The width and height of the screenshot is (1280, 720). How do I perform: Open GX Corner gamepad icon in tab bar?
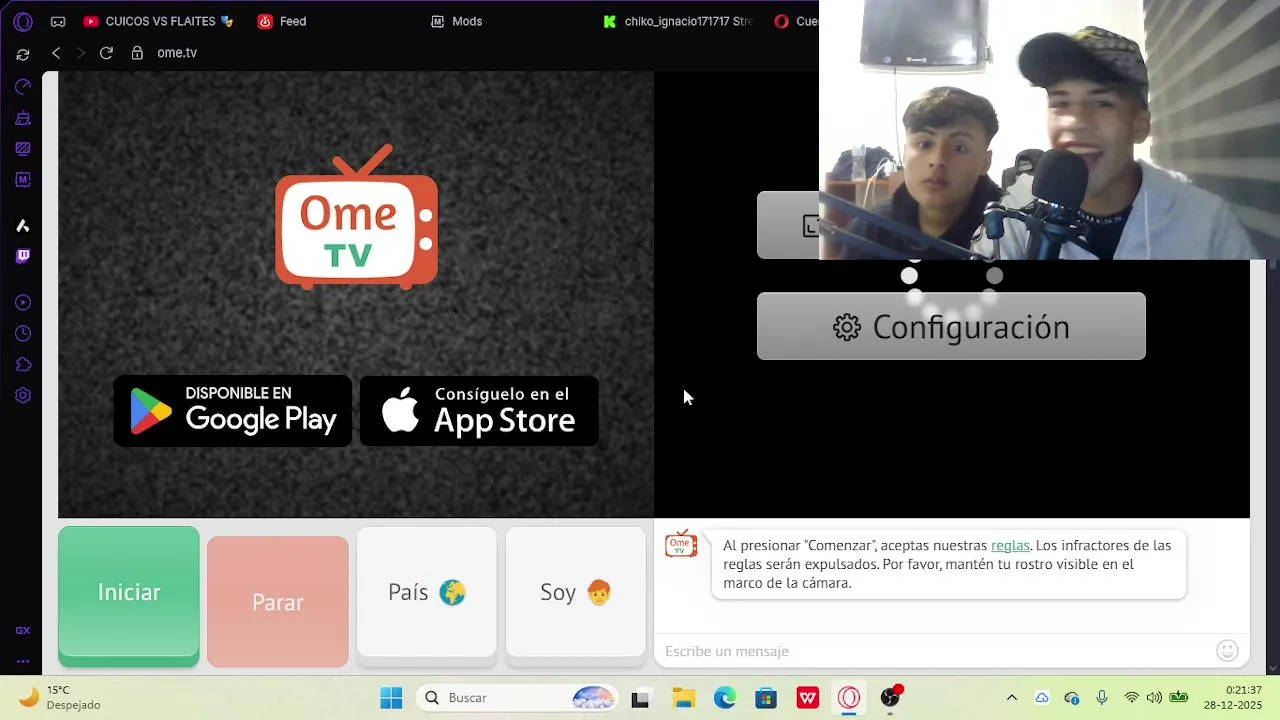[x=58, y=21]
